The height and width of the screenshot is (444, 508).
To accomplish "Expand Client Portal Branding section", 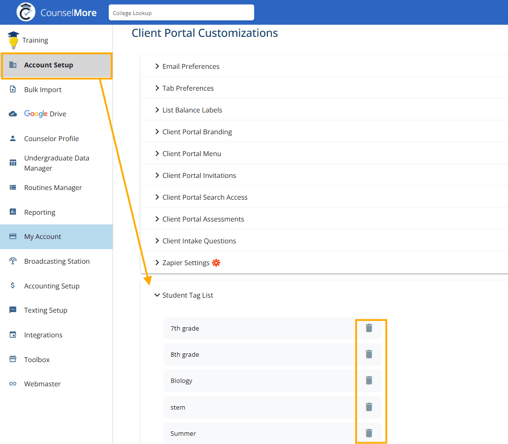I will (193, 132).
